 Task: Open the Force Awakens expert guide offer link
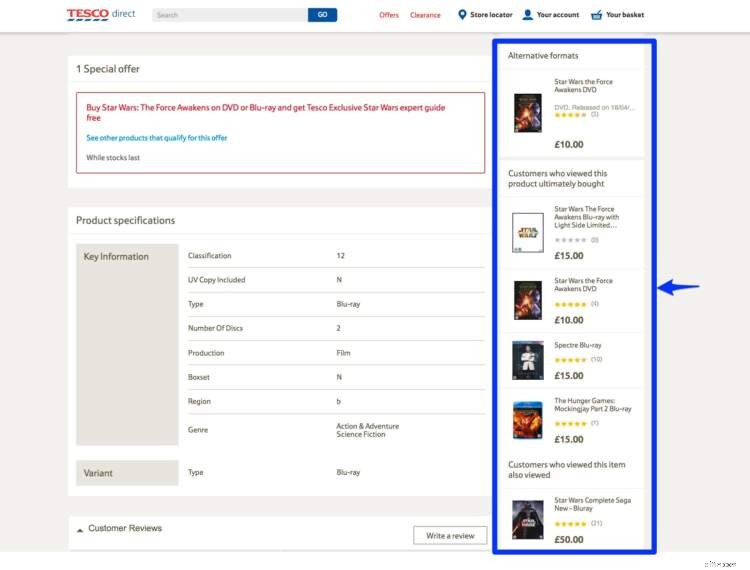tap(265, 112)
